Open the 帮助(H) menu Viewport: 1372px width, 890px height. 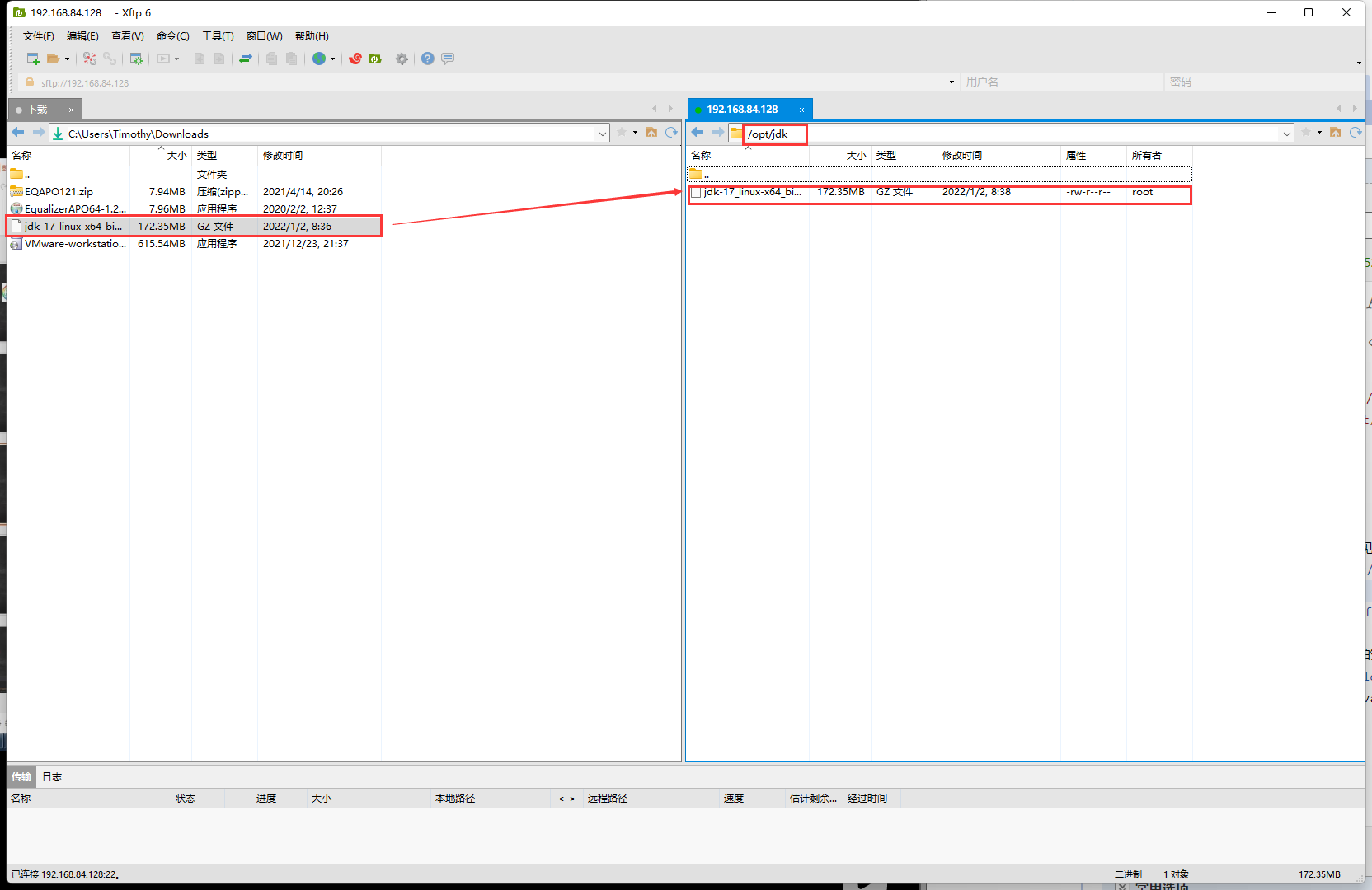312,36
